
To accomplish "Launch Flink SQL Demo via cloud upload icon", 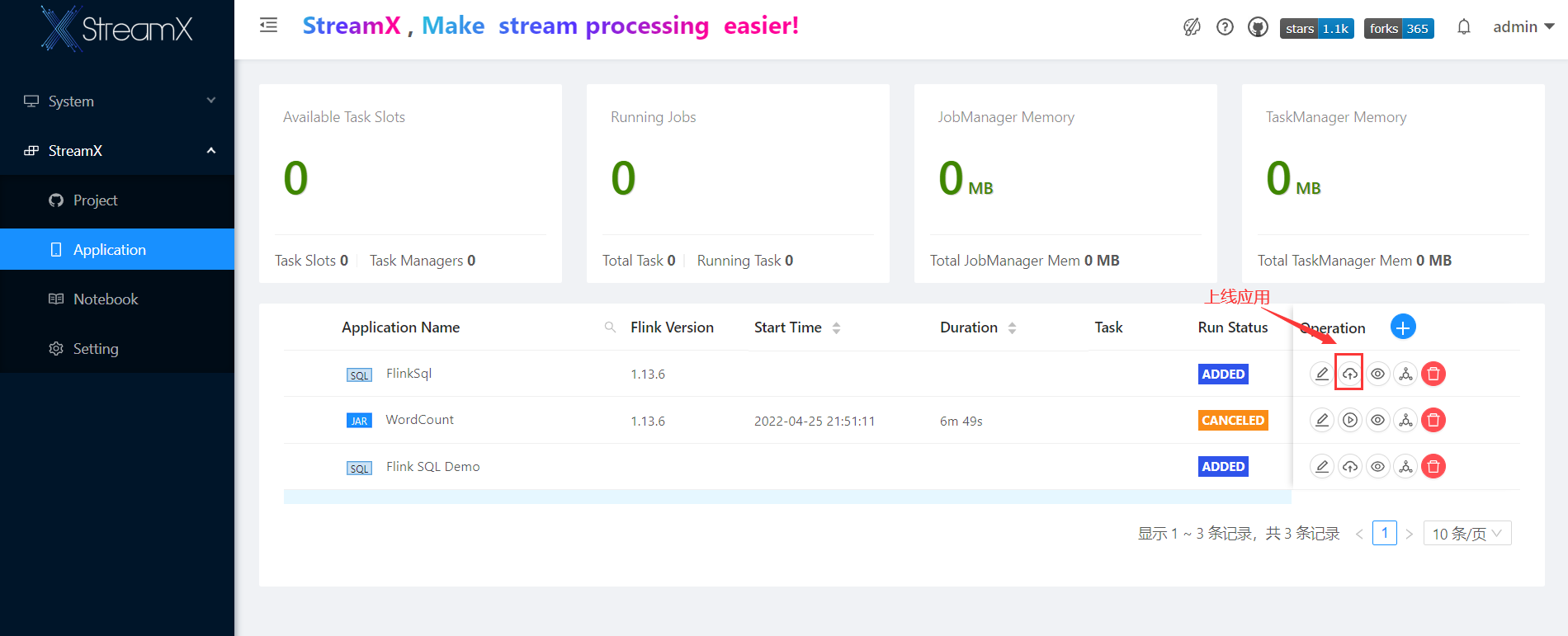I will (x=1349, y=466).
